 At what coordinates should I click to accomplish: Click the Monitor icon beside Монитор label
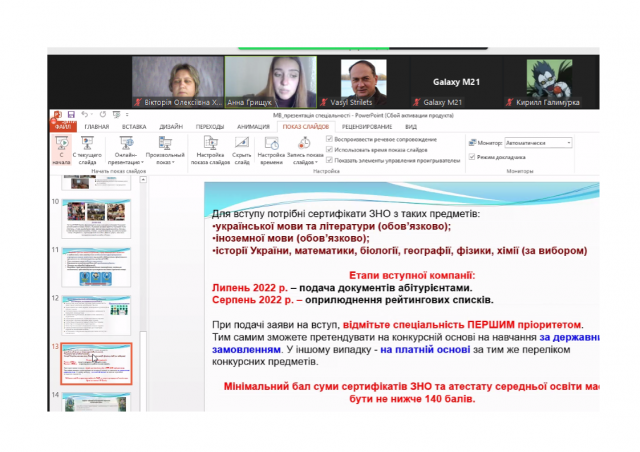pos(472,143)
